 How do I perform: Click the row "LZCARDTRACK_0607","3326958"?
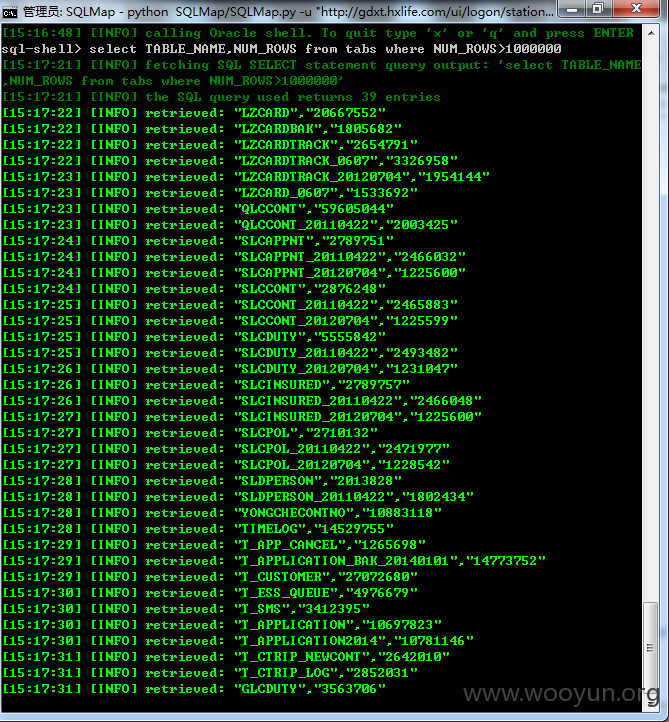tap(230, 161)
